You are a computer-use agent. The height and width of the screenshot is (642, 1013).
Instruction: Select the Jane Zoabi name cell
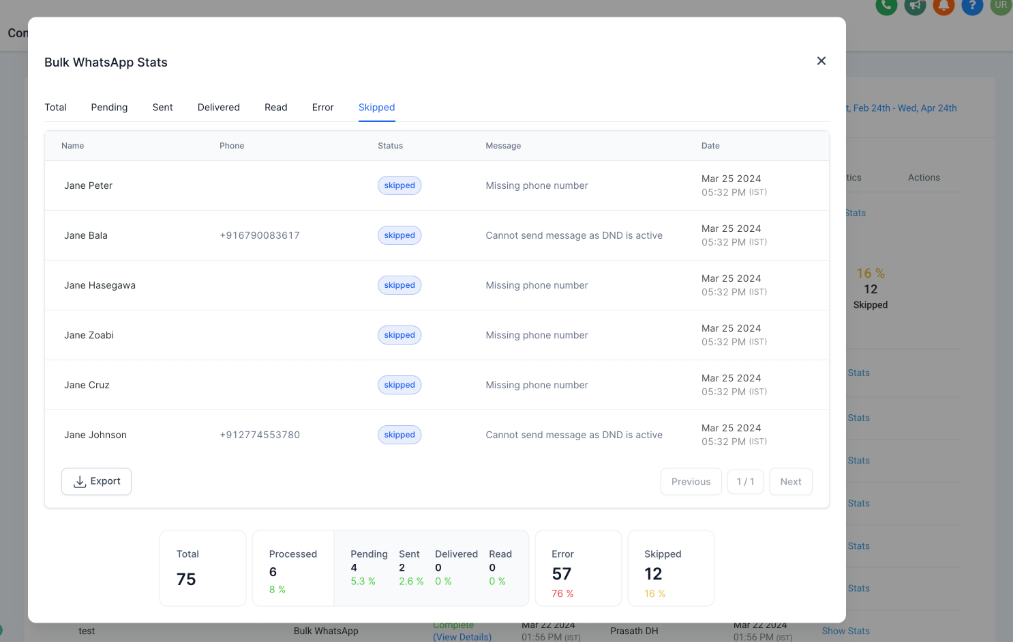click(89, 335)
